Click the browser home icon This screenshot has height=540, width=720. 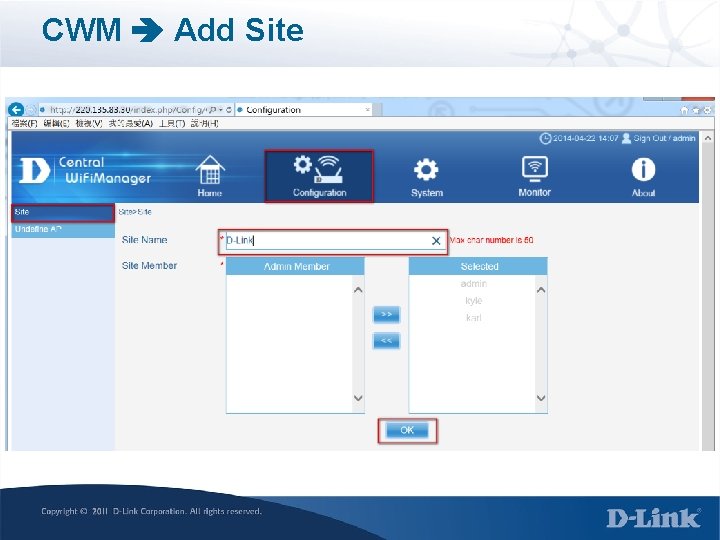coord(685,110)
